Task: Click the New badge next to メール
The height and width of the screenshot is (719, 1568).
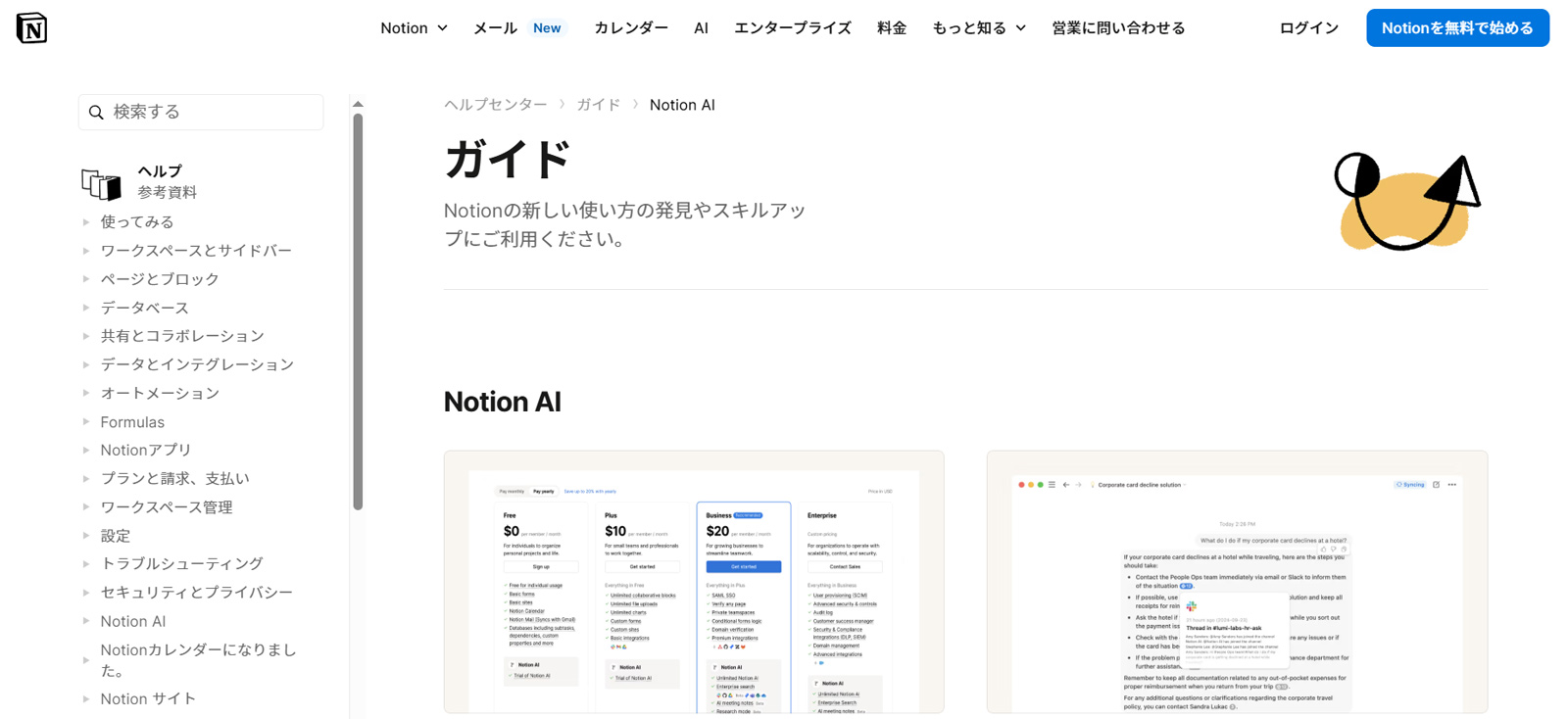Action: (x=547, y=28)
